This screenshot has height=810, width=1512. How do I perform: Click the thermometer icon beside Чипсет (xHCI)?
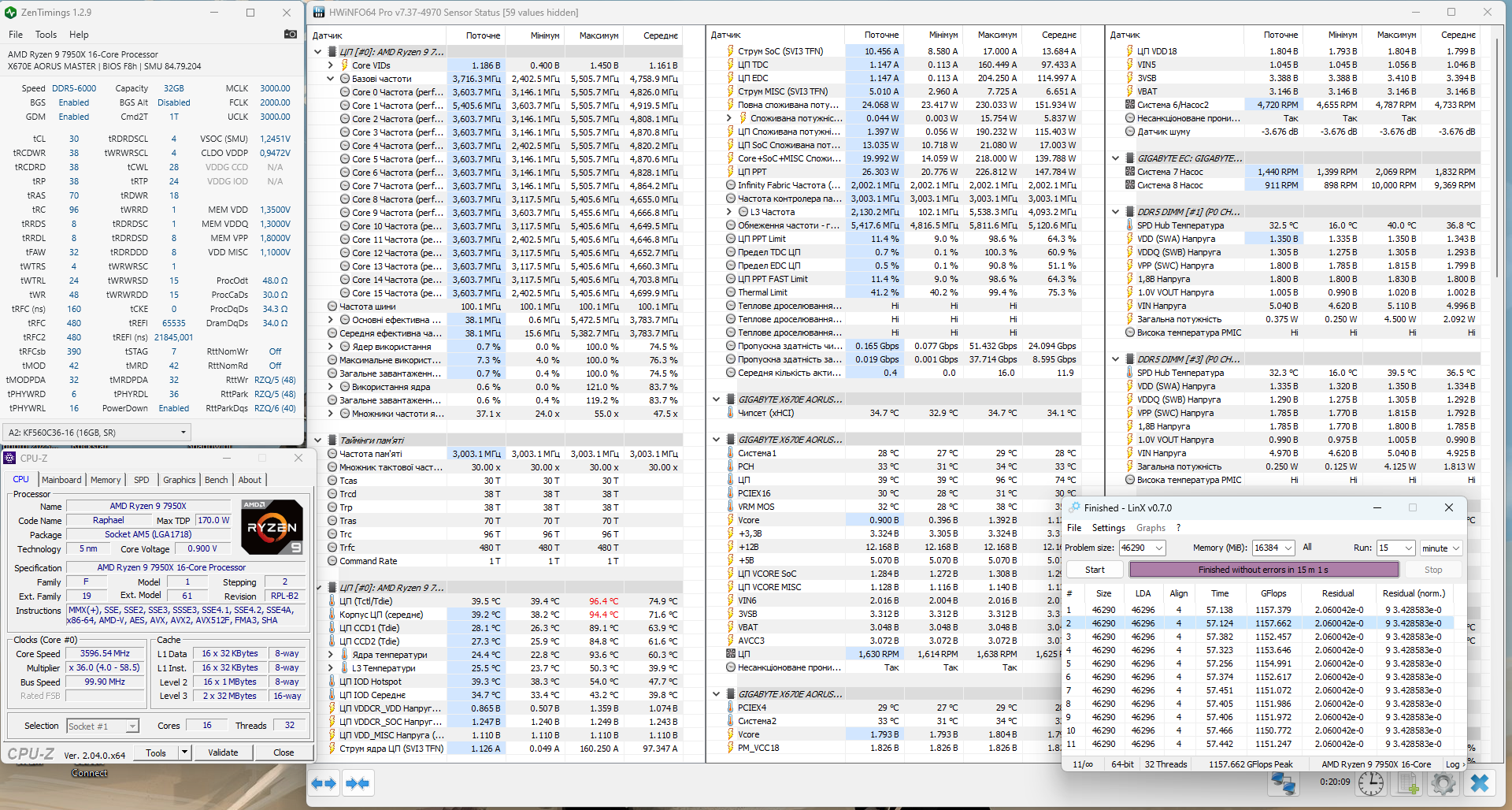pyautogui.click(x=731, y=413)
